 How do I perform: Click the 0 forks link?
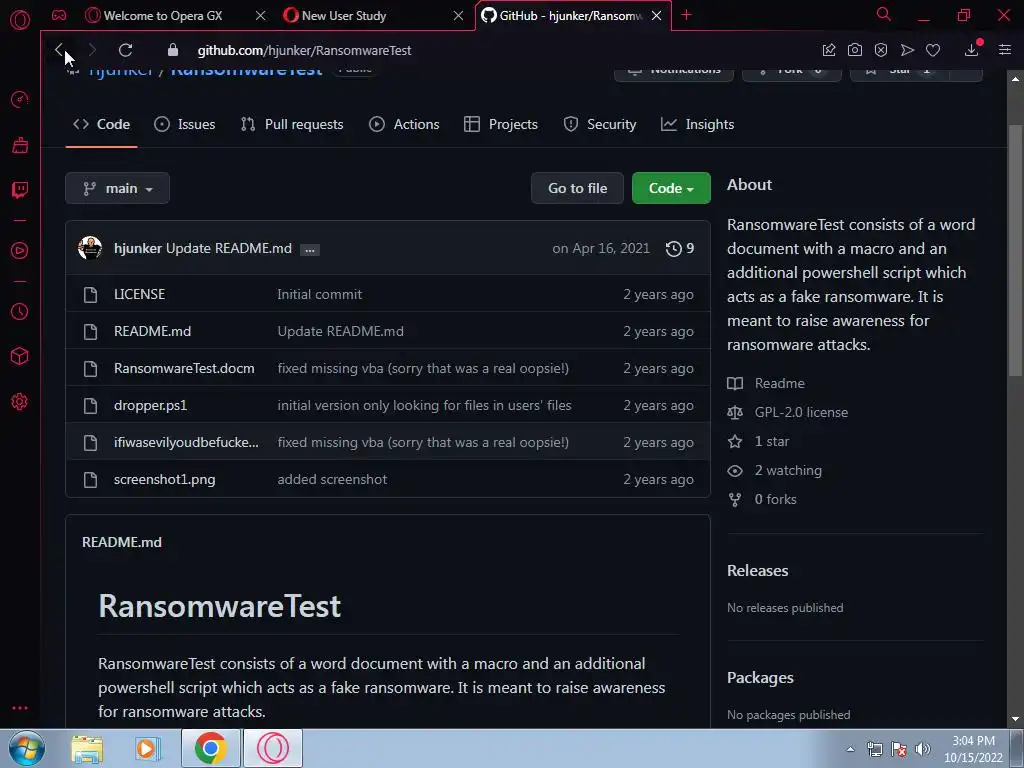[x=775, y=499]
